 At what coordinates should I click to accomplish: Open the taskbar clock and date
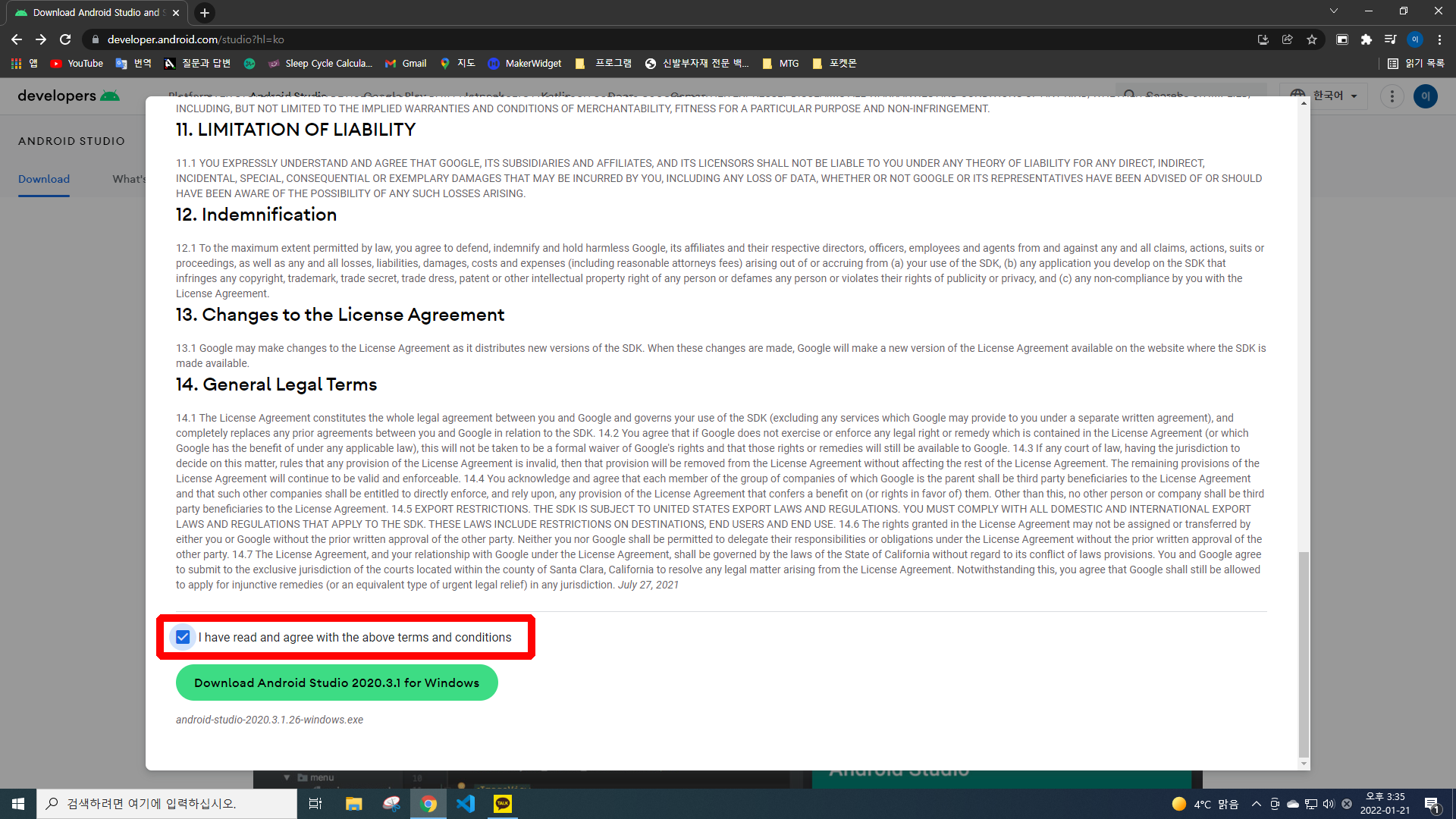tap(1385, 804)
